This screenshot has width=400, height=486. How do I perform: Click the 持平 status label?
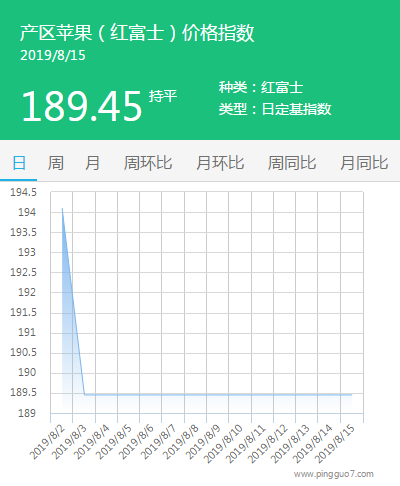coord(163,96)
